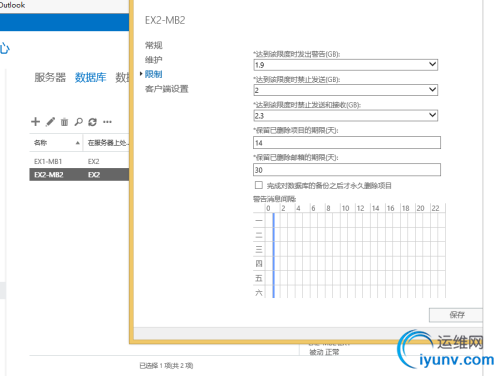Select the EX1-MB1 database row

click(x=79, y=161)
